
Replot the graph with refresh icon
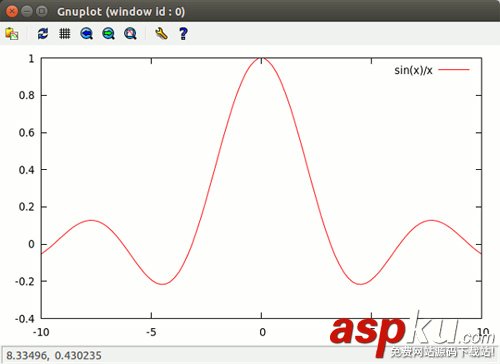[x=43, y=34]
